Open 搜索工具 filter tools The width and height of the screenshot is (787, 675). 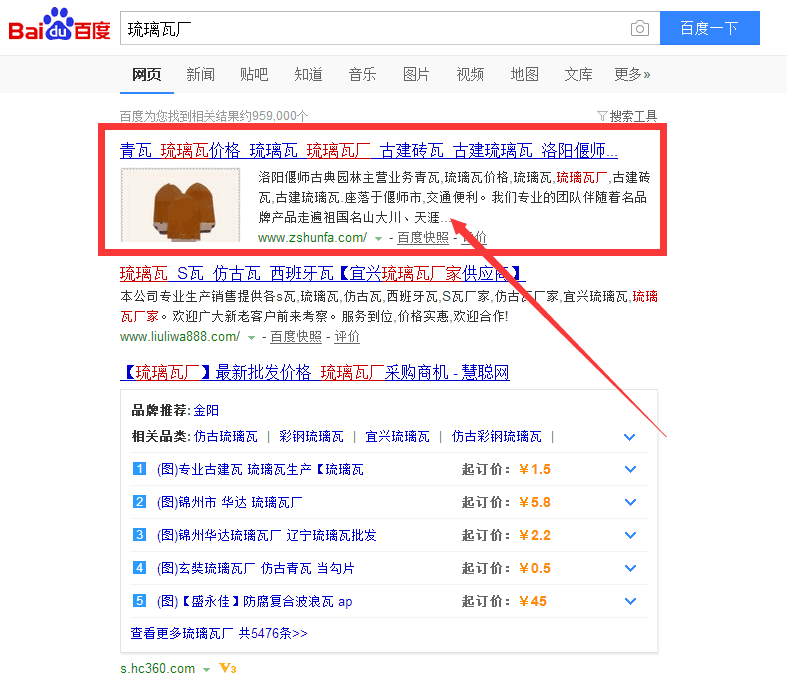[x=627, y=116]
